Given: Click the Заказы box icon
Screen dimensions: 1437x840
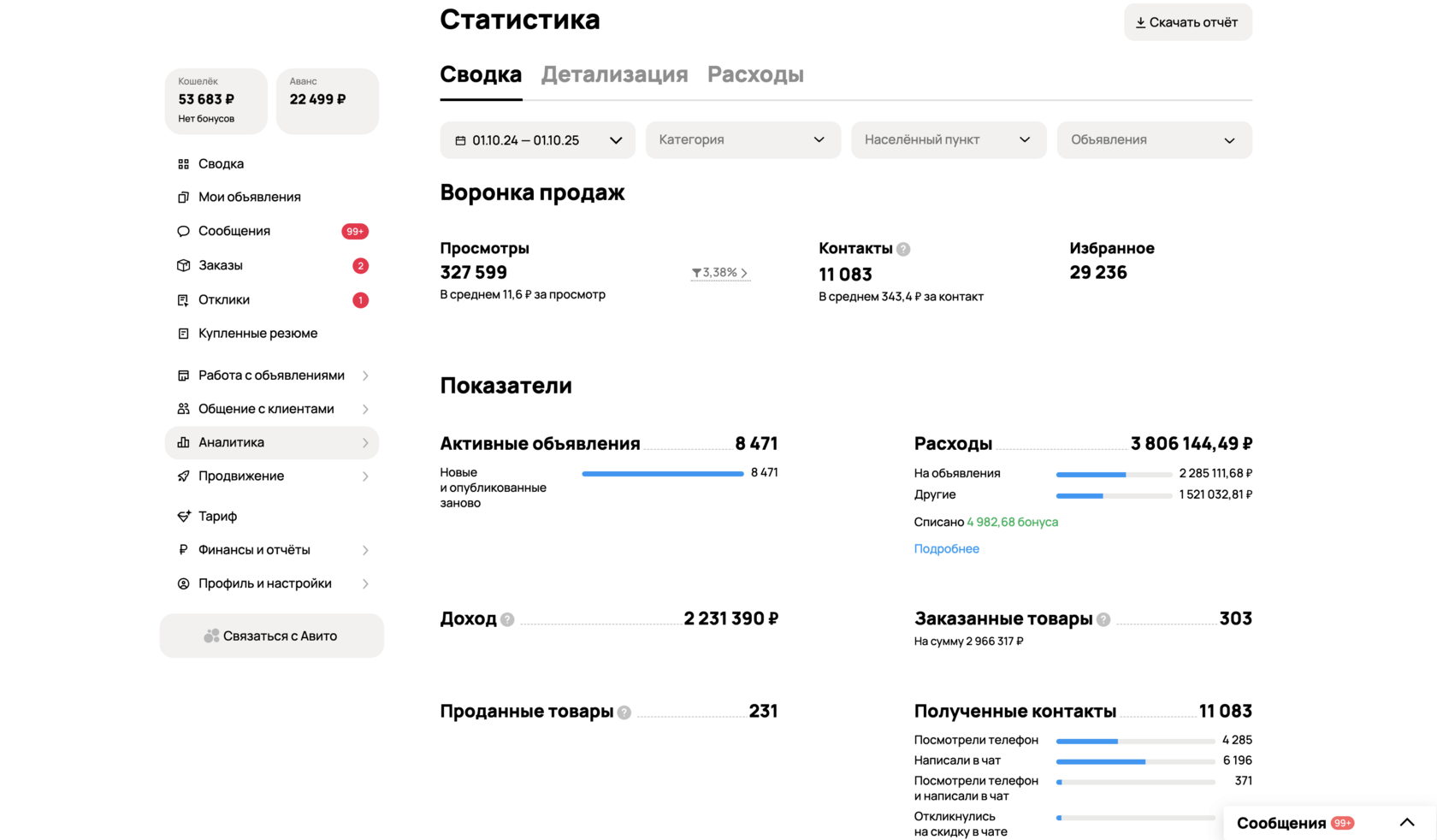Looking at the screenshot, I should (x=183, y=265).
